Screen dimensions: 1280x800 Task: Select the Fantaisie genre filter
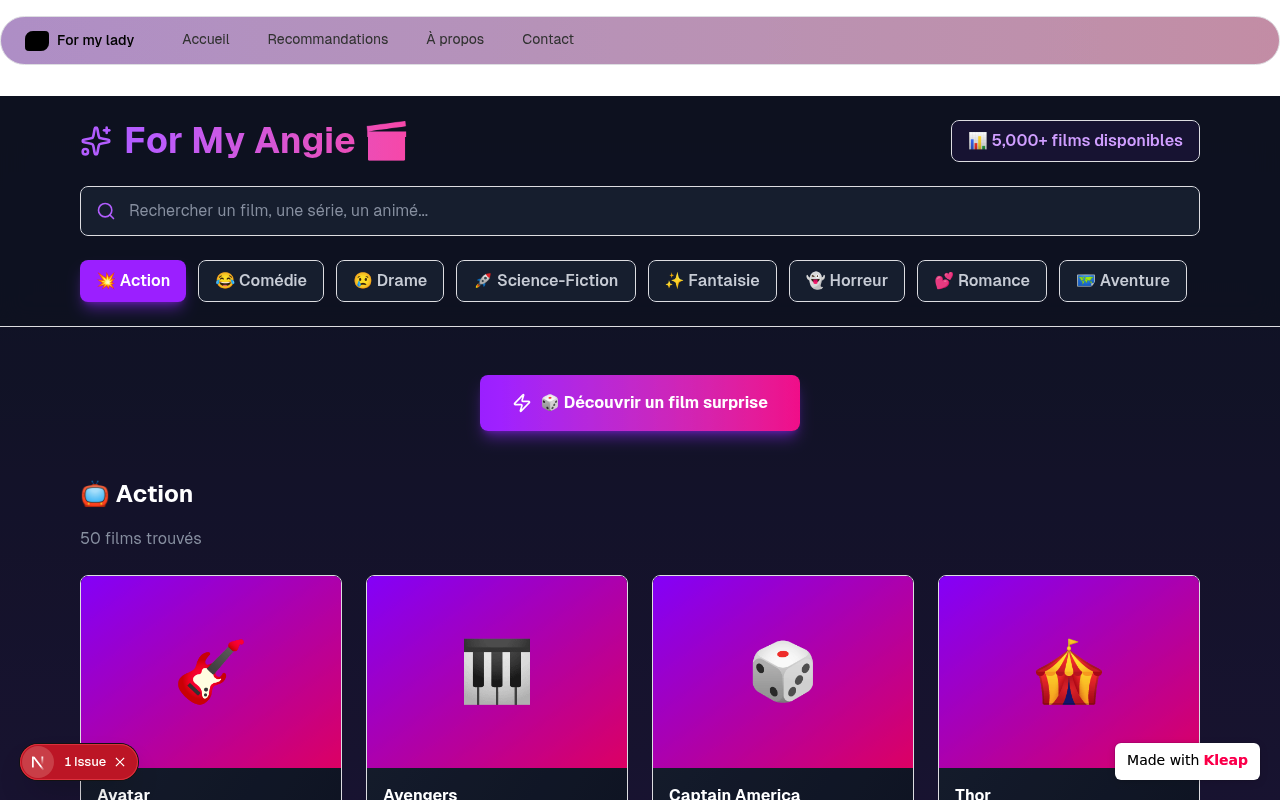[x=712, y=281]
